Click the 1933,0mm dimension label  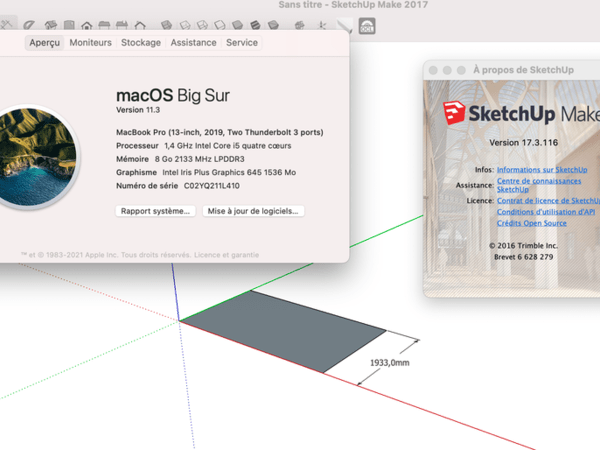[x=390, y=361]
